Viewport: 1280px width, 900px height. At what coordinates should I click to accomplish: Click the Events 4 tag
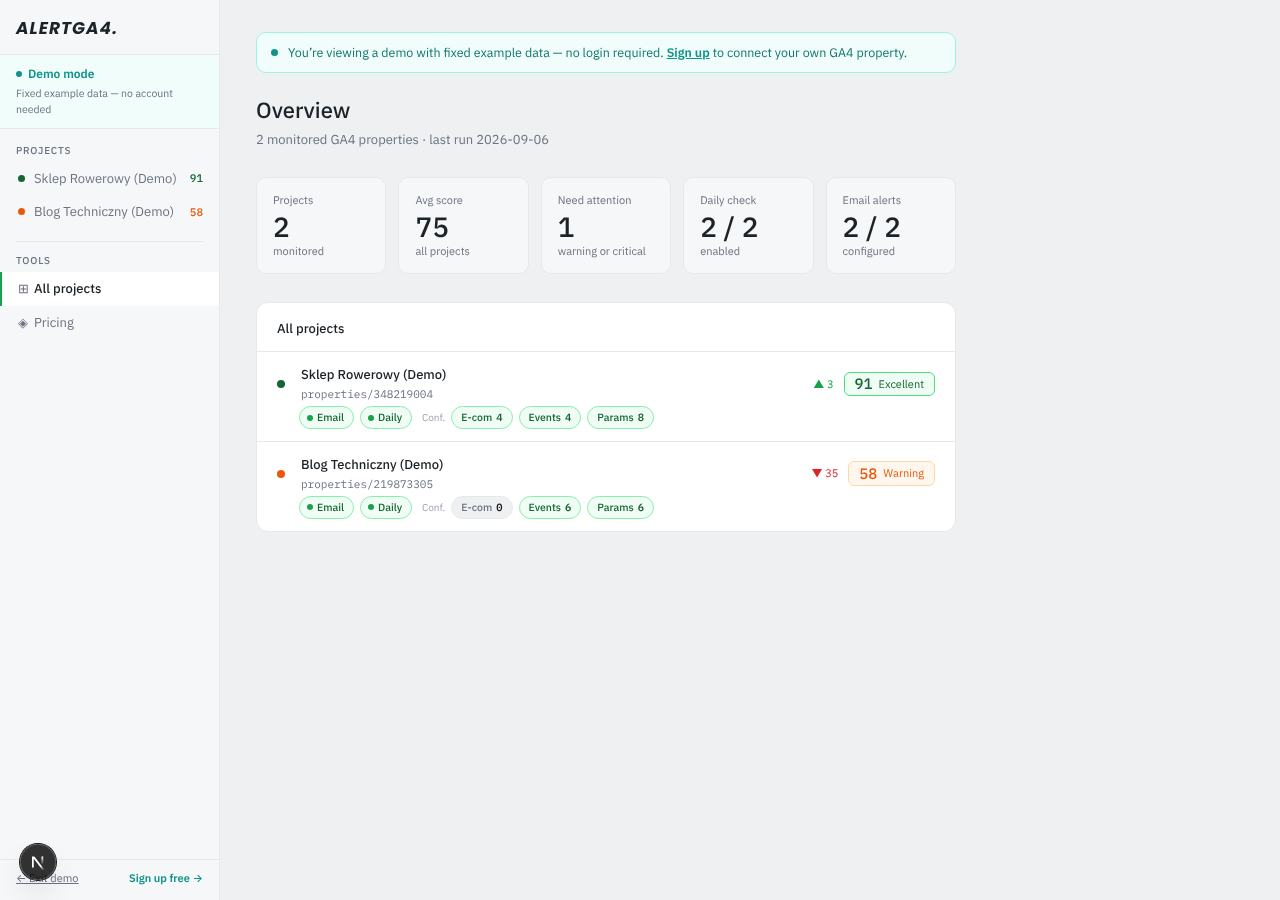pyautogui.click(x=550, y=418)
